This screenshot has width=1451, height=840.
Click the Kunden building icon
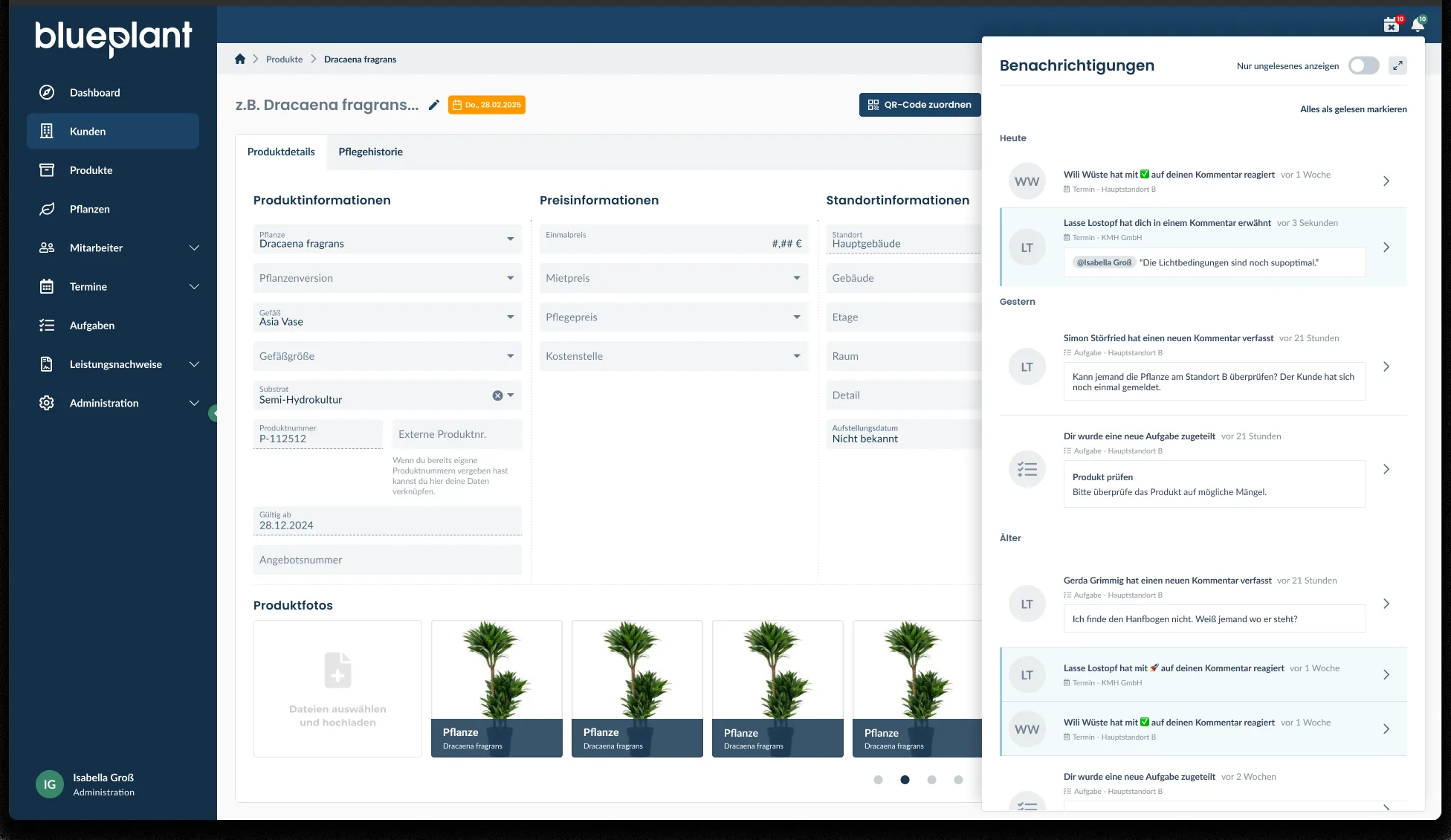[47, 131]
